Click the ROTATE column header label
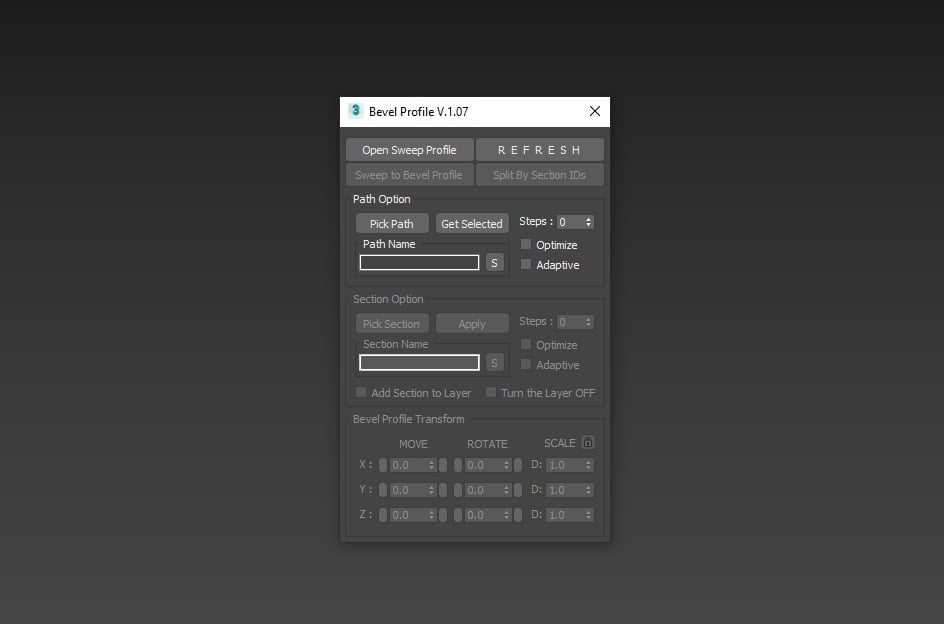This screenshot has width=944, height=624. (x=487, y=444)
